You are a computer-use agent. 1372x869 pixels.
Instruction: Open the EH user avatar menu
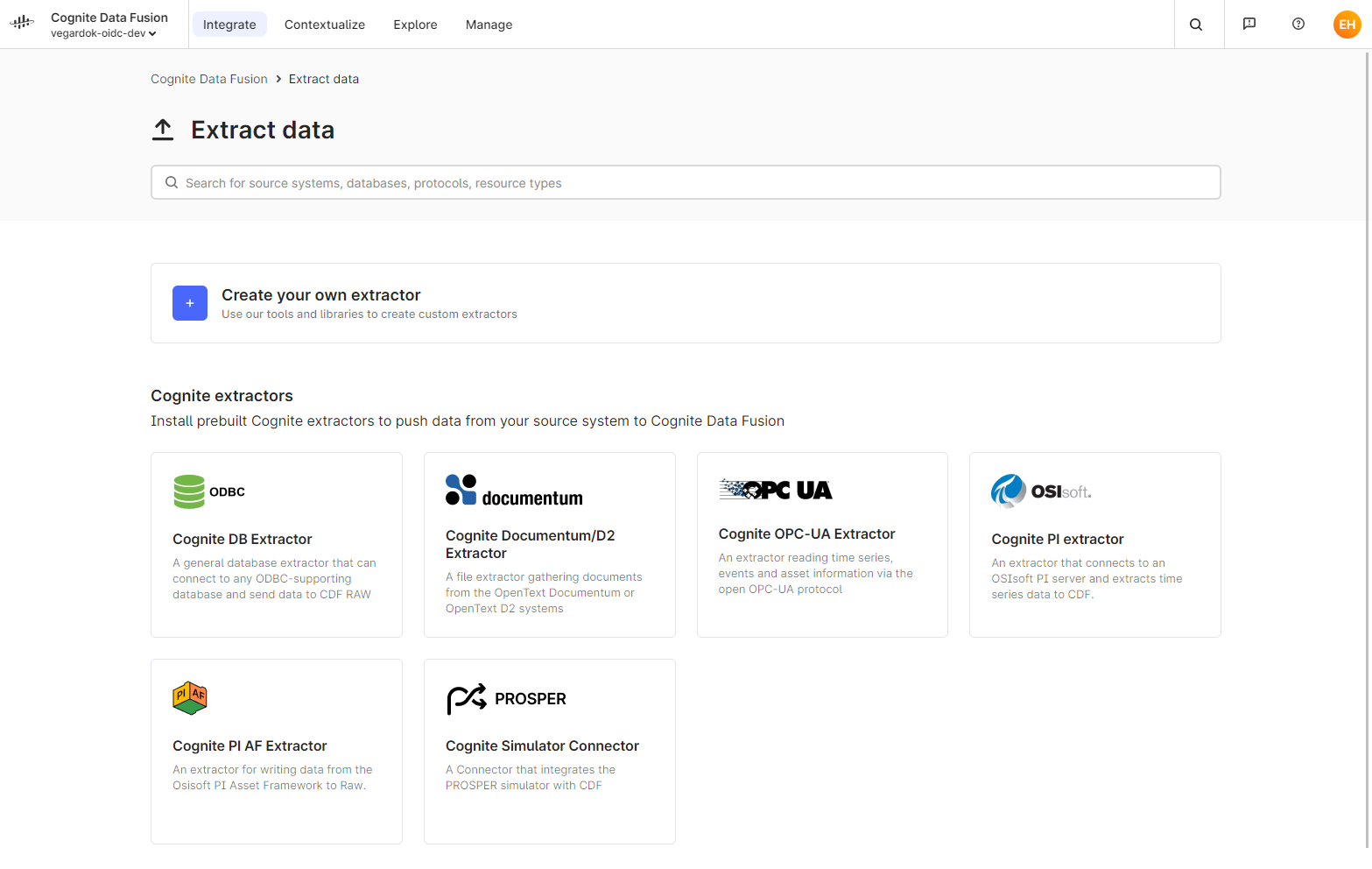[x=1347, y=25]
